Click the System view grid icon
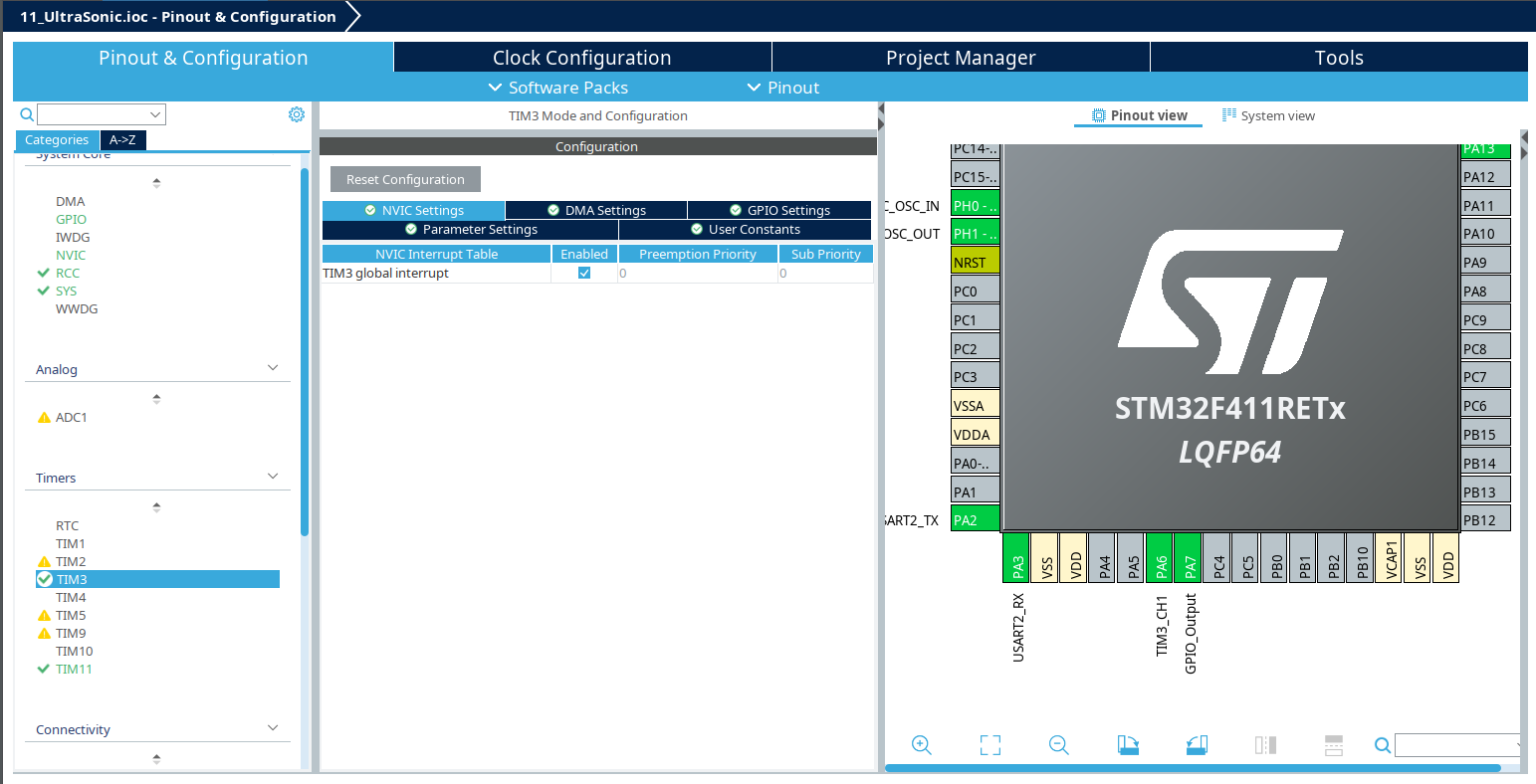The height and width of the screenshot is (784, 1536). 1229,115
